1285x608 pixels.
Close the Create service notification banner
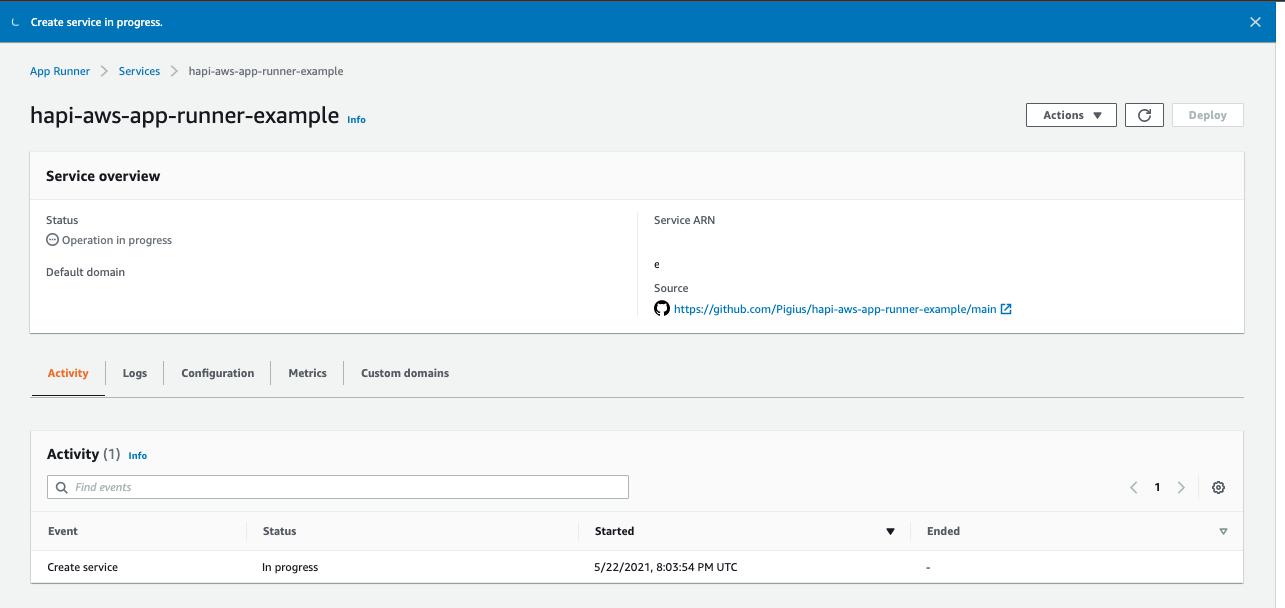click(1256, 21)
